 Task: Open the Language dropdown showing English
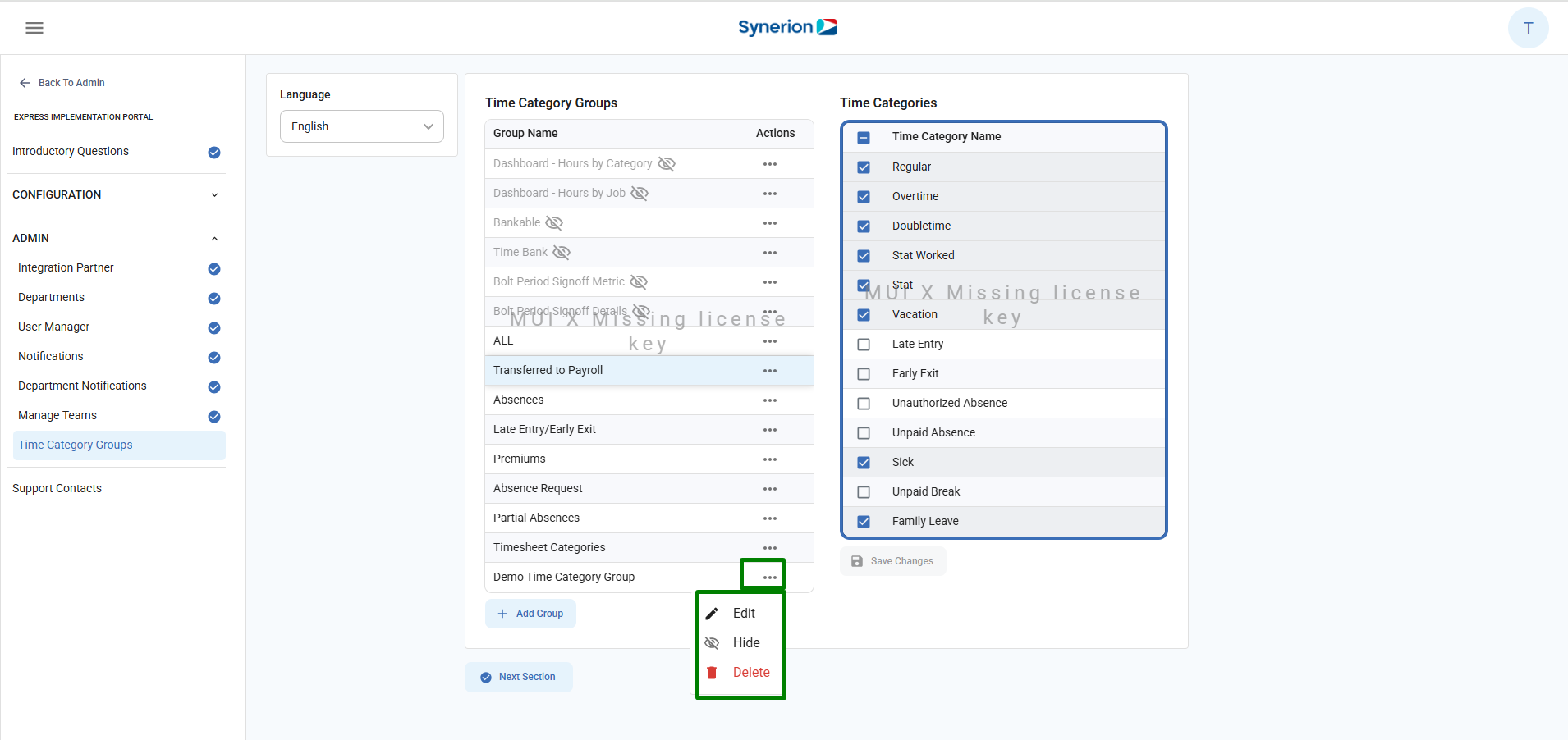pos(362,126)
